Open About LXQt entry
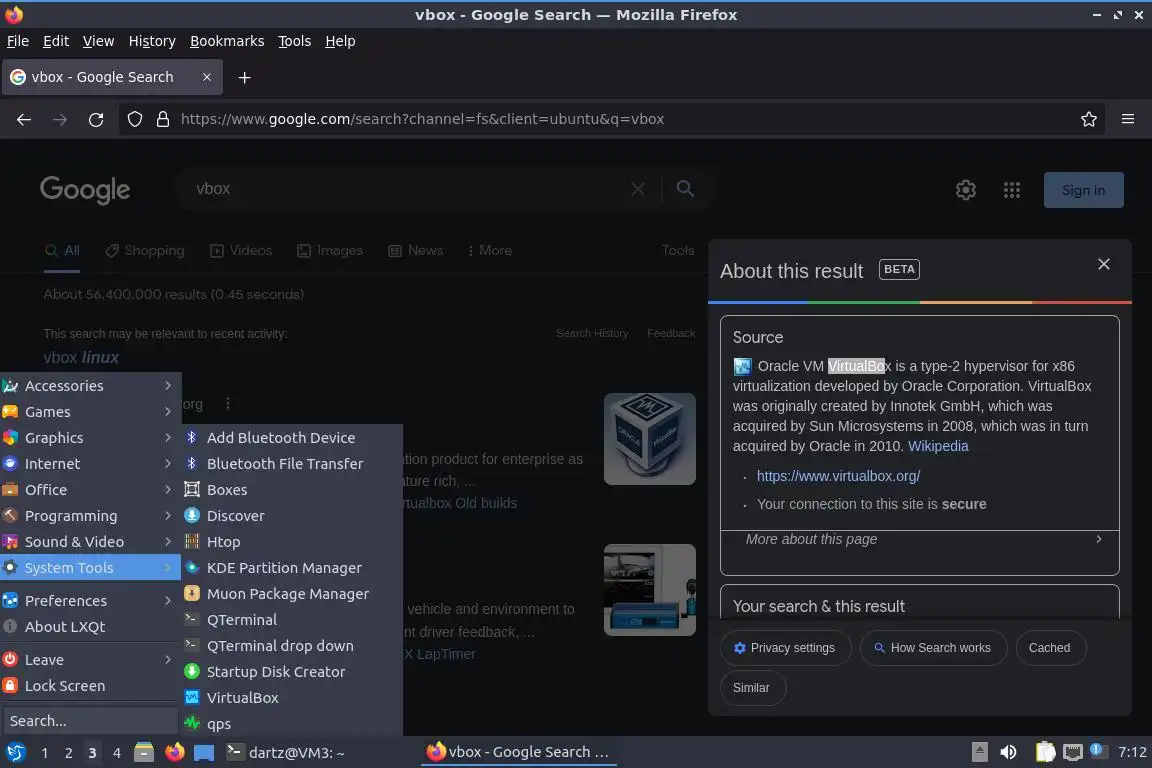The height and width of the screenshot is (768, 1152). click(x=90, y=627)
